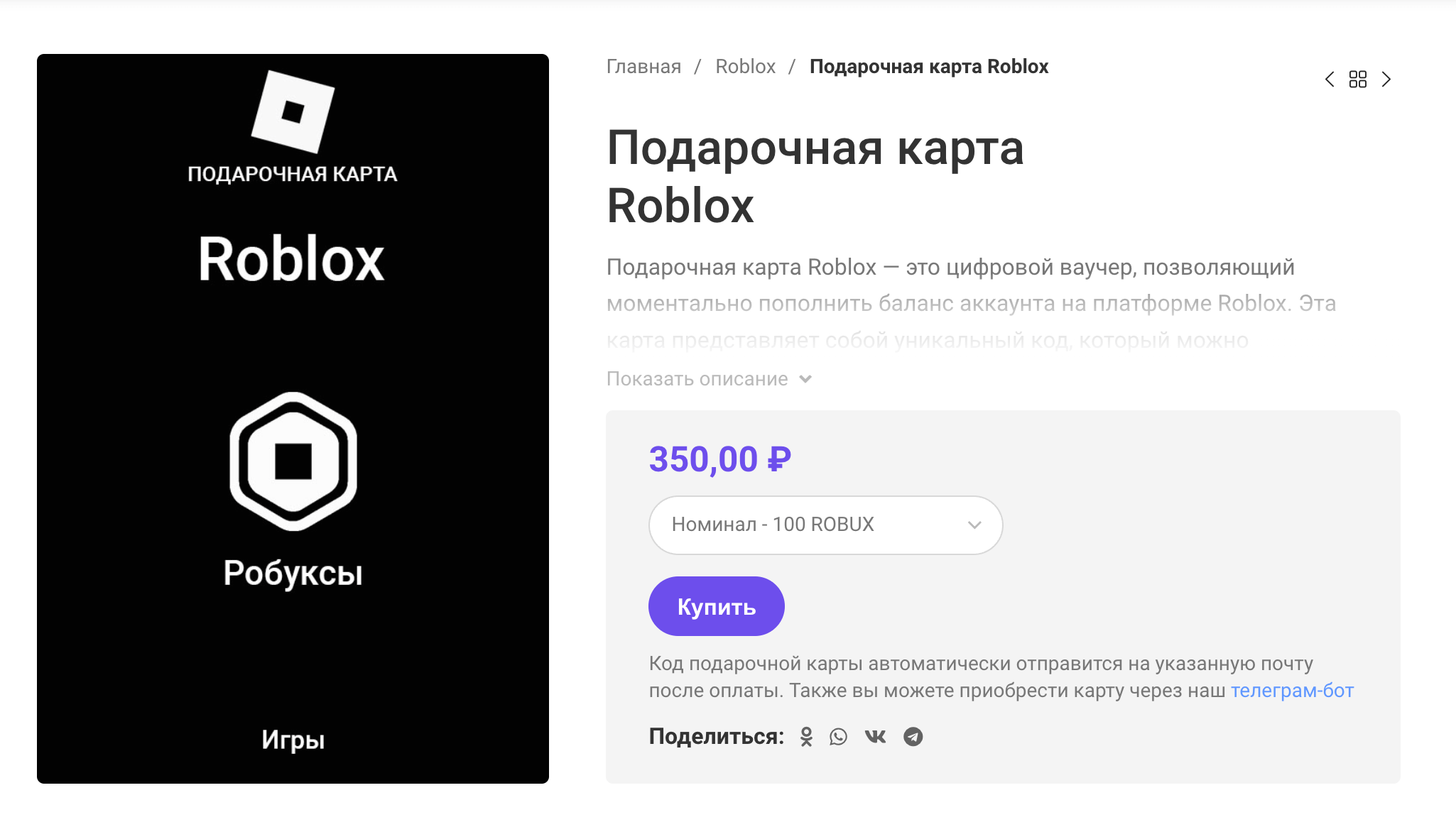Open the "телеграм-бот" link
Screen dimensions: 1456x822
pyautogui.click(x=1292, y=691)
